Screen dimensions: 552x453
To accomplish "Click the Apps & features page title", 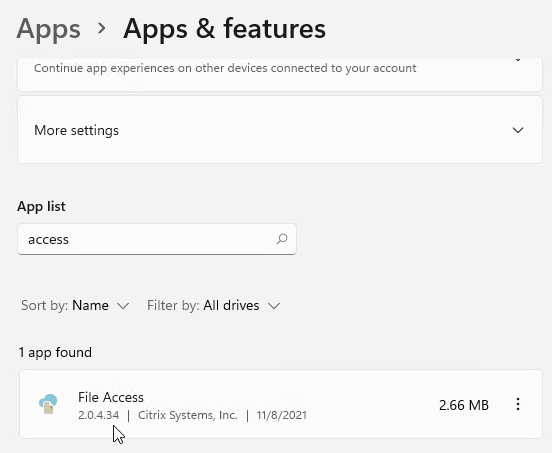I will [224, 29].
